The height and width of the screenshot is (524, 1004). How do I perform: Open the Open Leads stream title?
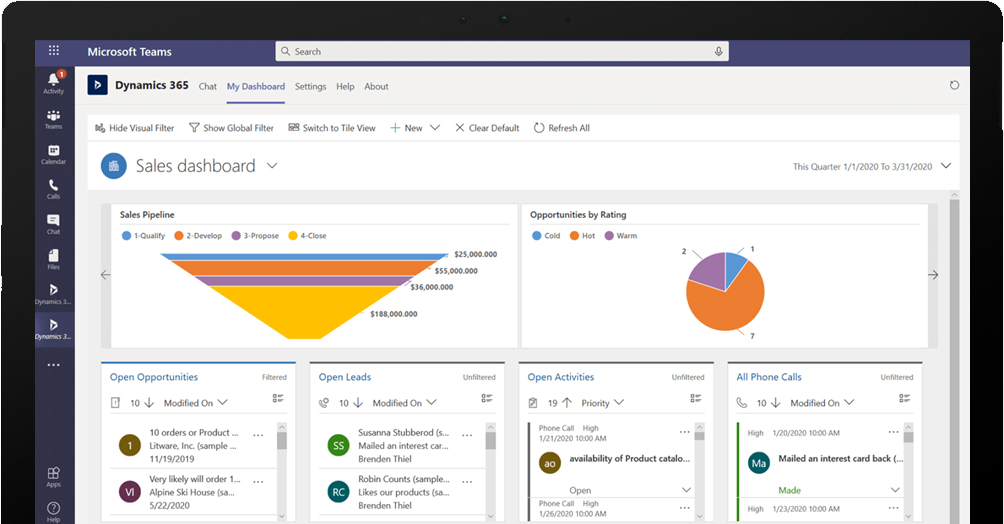coord(345,377)
